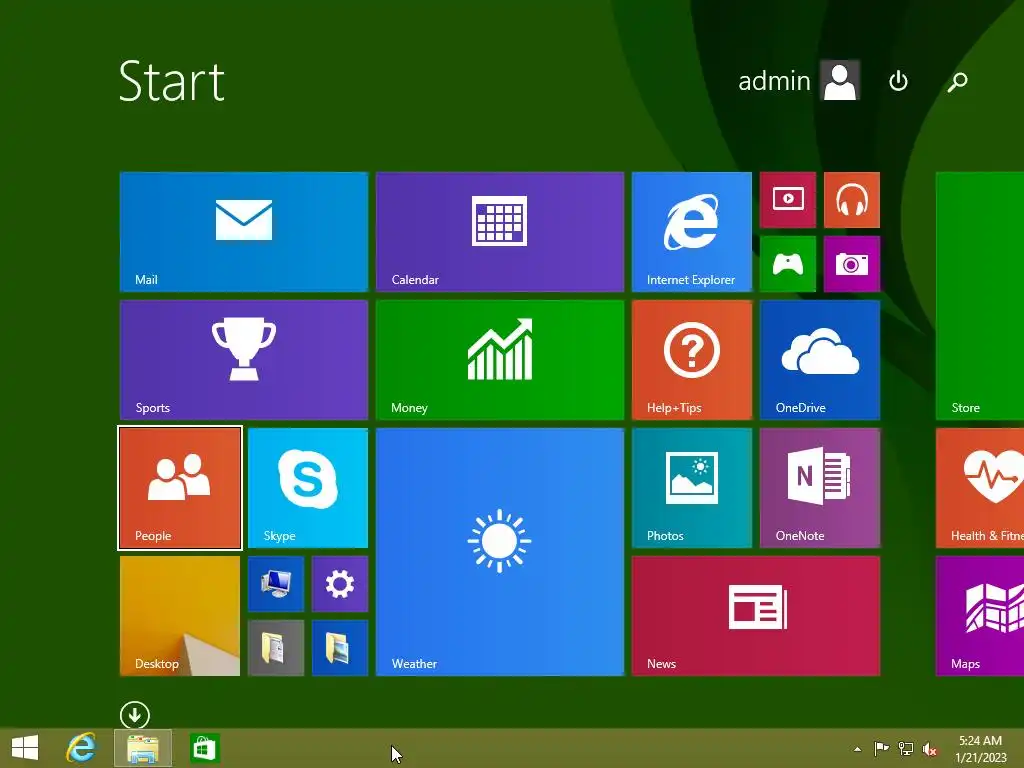Click the muted volume tray icon
This screenshot has height=768, width=1024.
(x=930, y=749)
